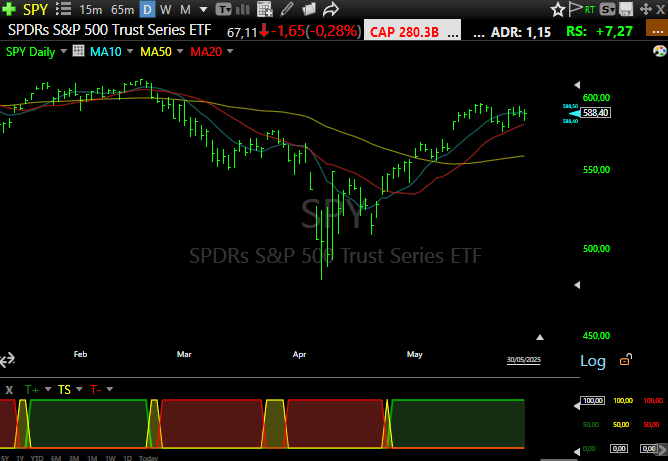Click the zoom arrows icon at lower left
The width and height of the screenshot is (668, 461).
pos(7,360)
